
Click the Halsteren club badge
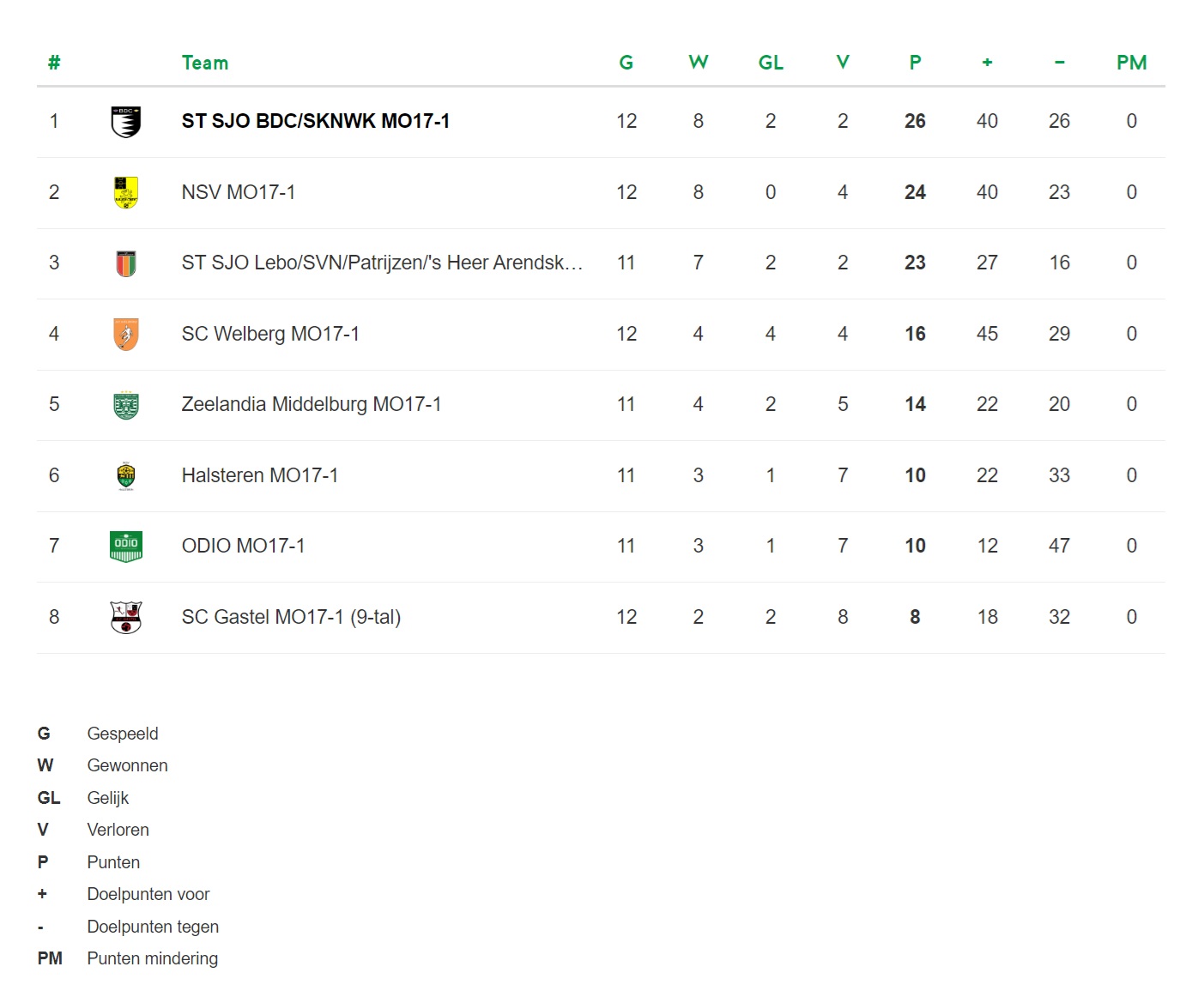tap(126, 475)
